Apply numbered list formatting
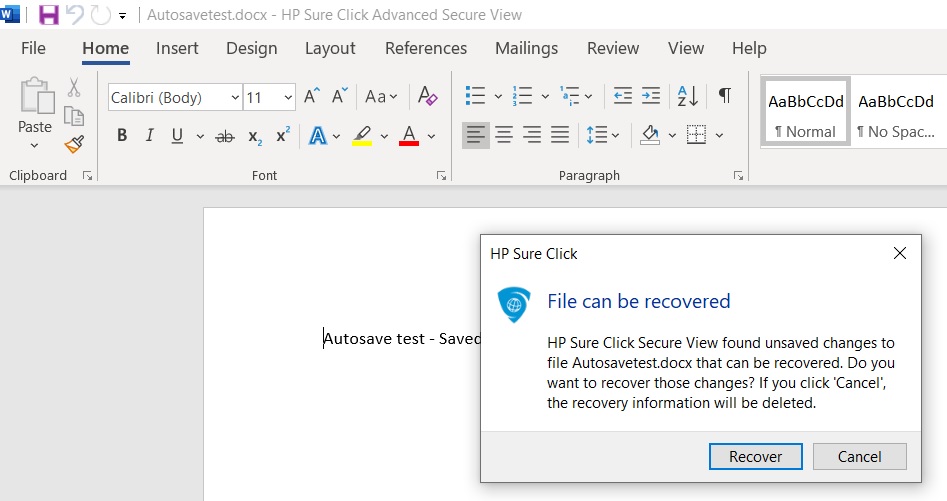 [x=522, y=95]
